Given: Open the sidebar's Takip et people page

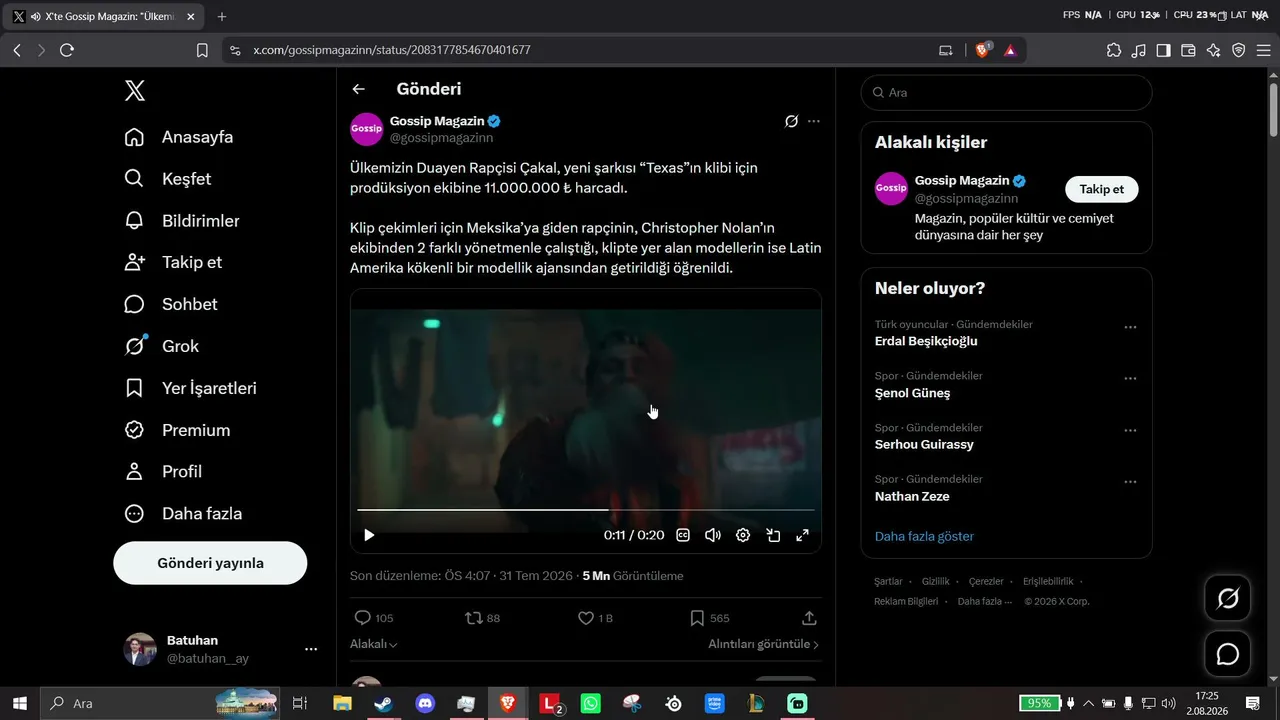Looking at the screenshot, I should click(x=172, y=262).
